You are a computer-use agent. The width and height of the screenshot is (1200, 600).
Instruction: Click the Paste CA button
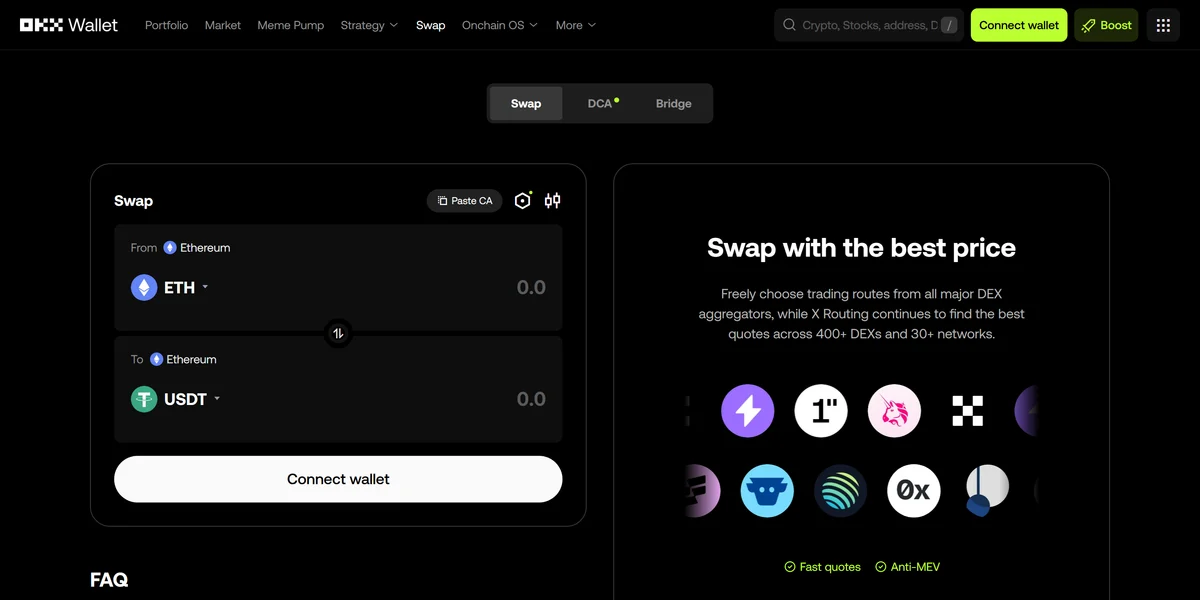(465, 201)
